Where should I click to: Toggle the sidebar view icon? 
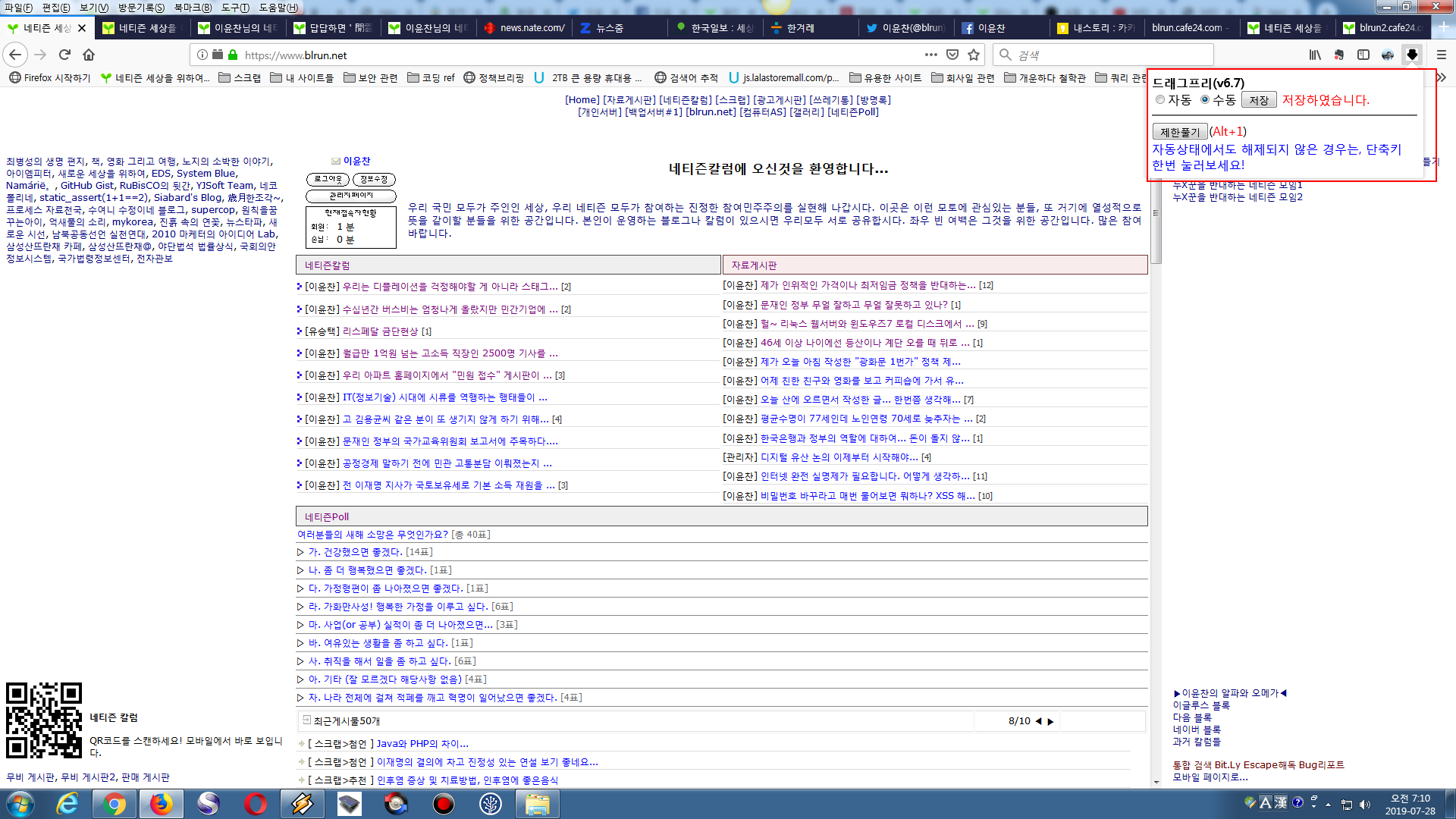pos(1363,55)
